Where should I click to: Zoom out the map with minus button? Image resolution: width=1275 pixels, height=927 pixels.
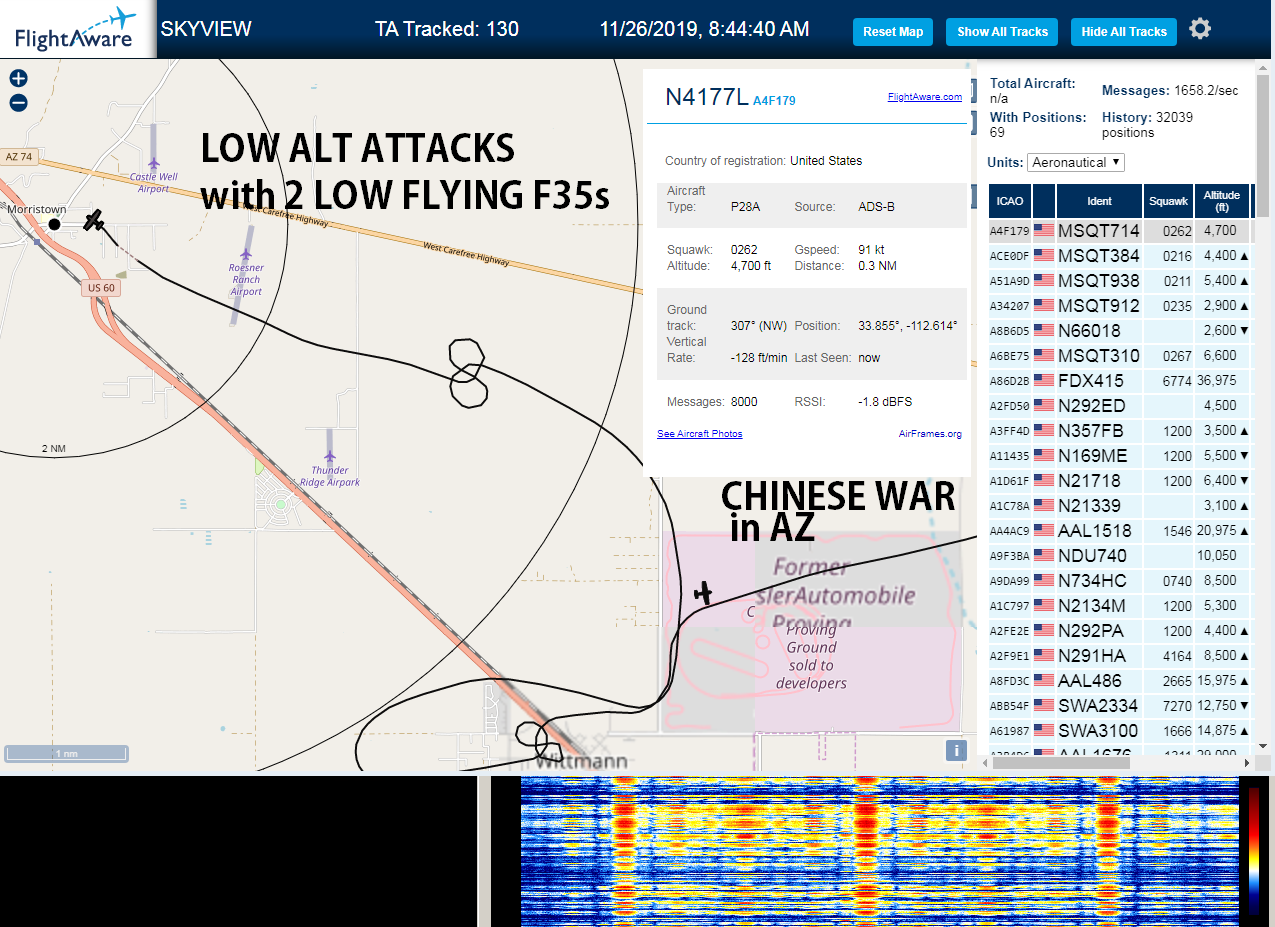(18, 103)
